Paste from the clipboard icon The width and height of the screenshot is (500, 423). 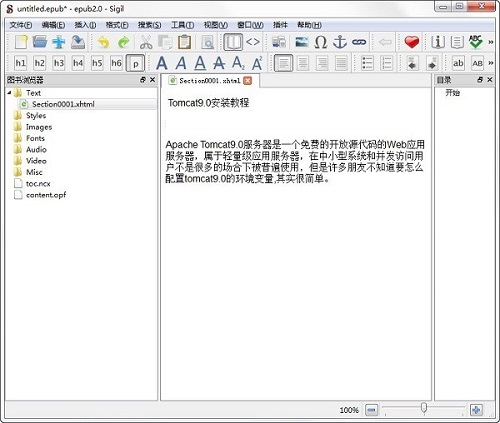coord(184,42)
